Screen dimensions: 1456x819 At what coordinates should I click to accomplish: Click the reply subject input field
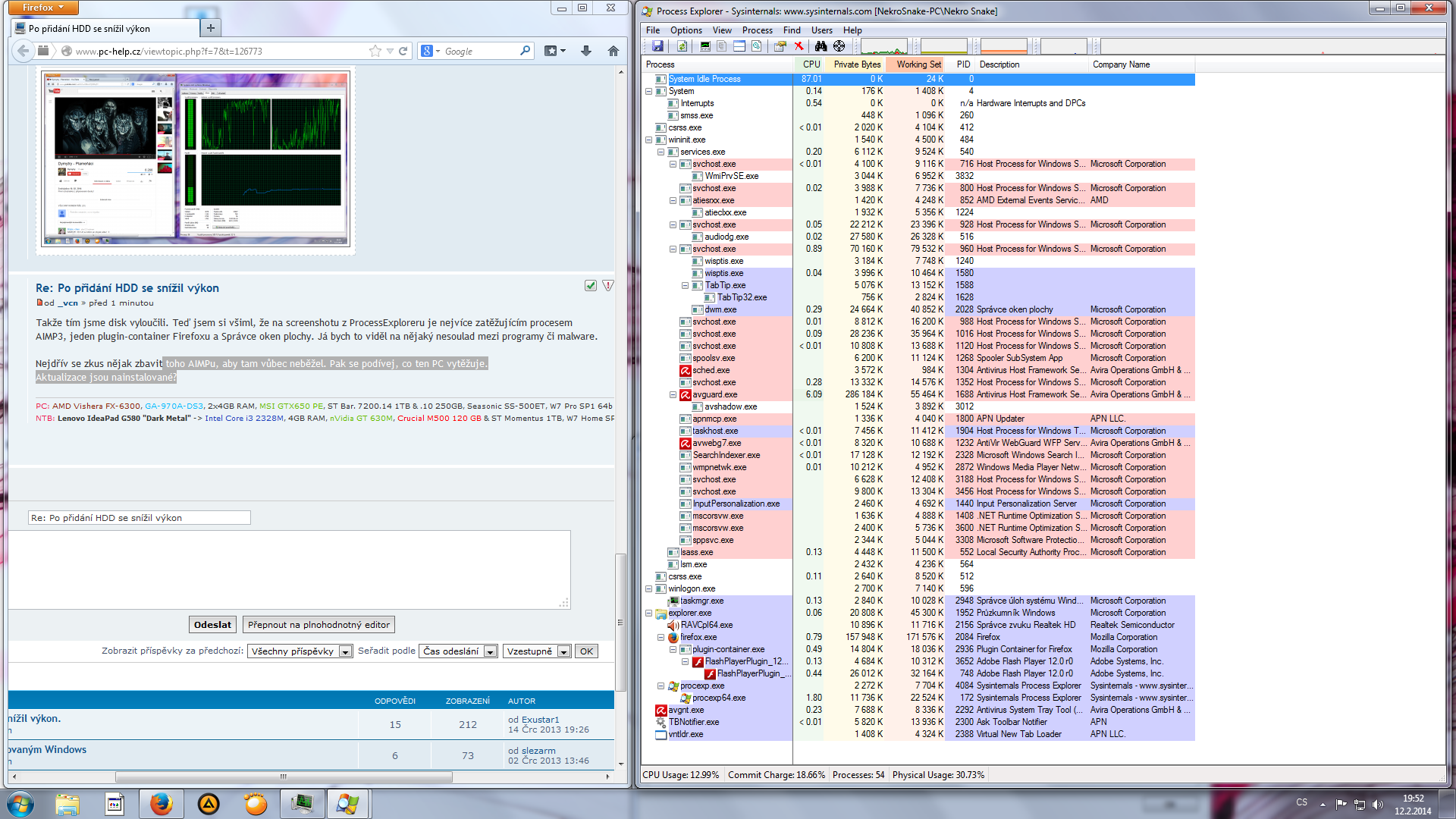[x=140, y=518]
